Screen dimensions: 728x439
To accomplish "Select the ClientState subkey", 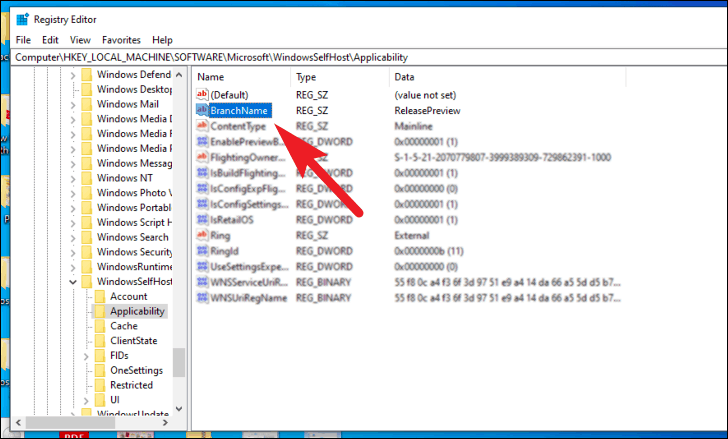I will (x=134, y=341).
